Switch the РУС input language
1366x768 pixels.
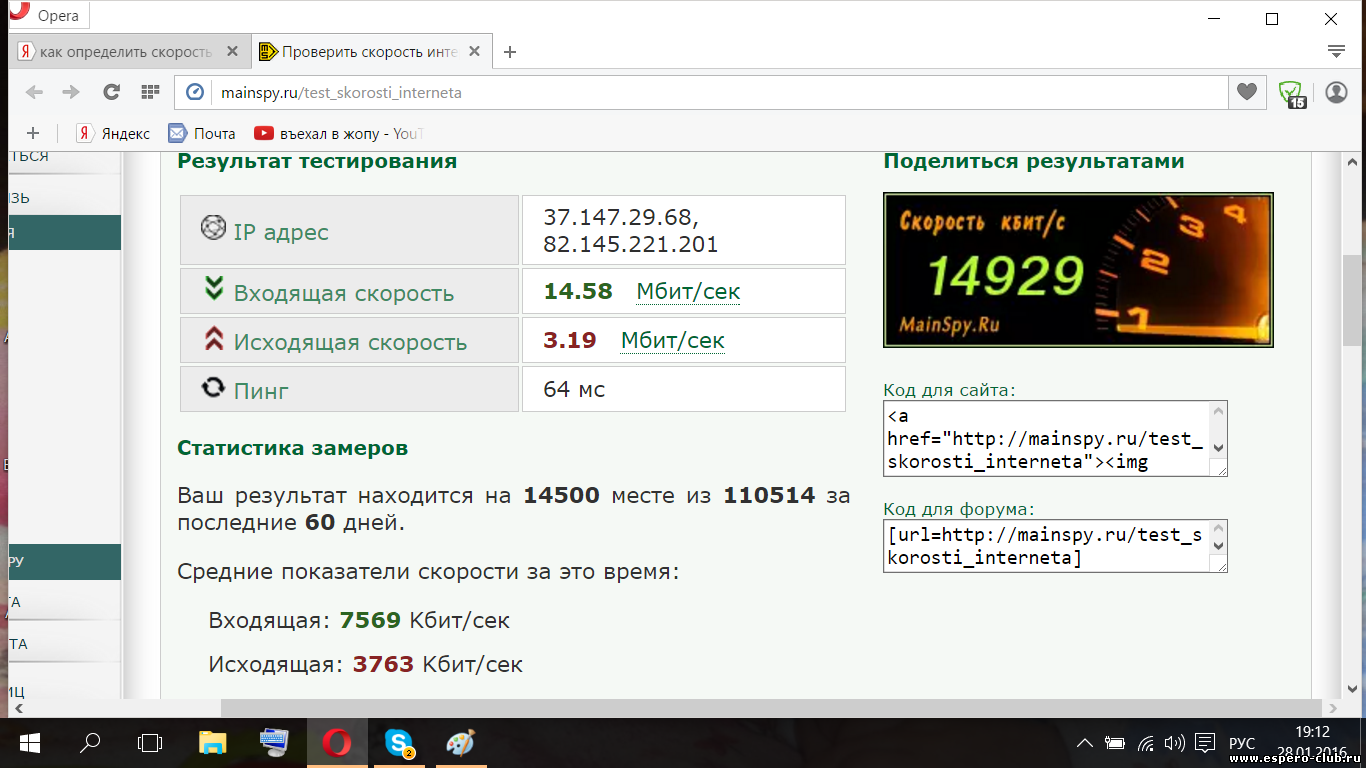1242,743
